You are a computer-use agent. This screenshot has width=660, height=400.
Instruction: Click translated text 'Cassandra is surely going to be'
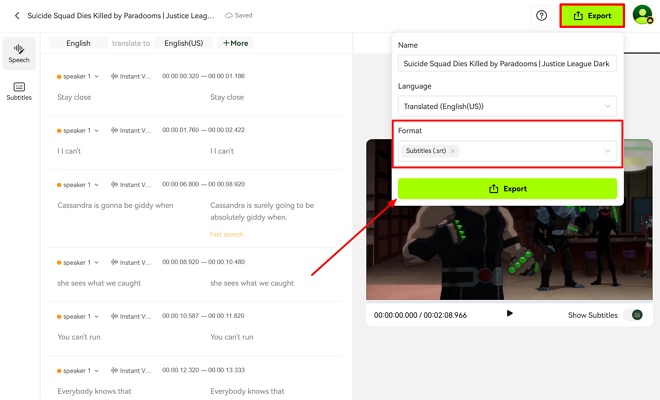point(262,205)
